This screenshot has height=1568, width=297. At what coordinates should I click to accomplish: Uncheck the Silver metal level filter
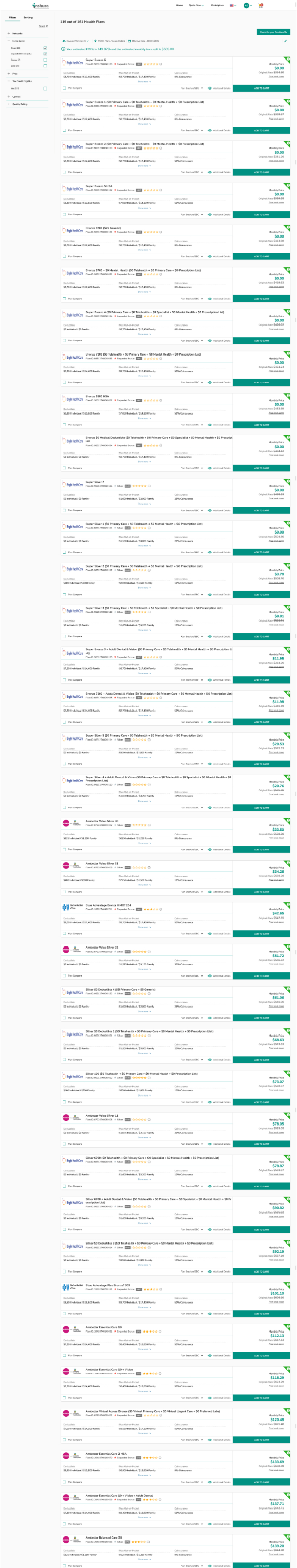click(x=45, y=48)
